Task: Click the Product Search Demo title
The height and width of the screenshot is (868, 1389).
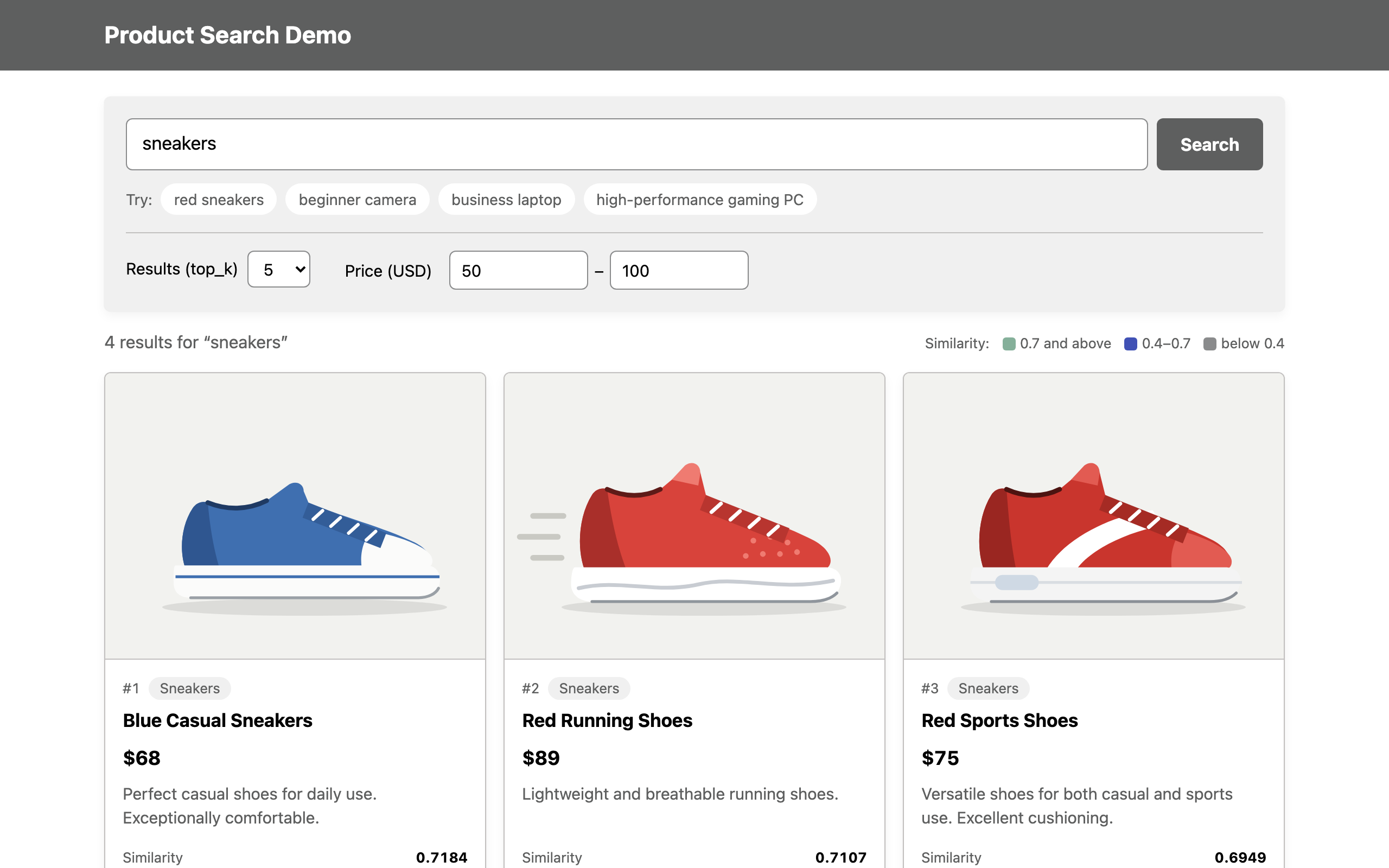Action: pyautogui.click(x=227, y=35)
